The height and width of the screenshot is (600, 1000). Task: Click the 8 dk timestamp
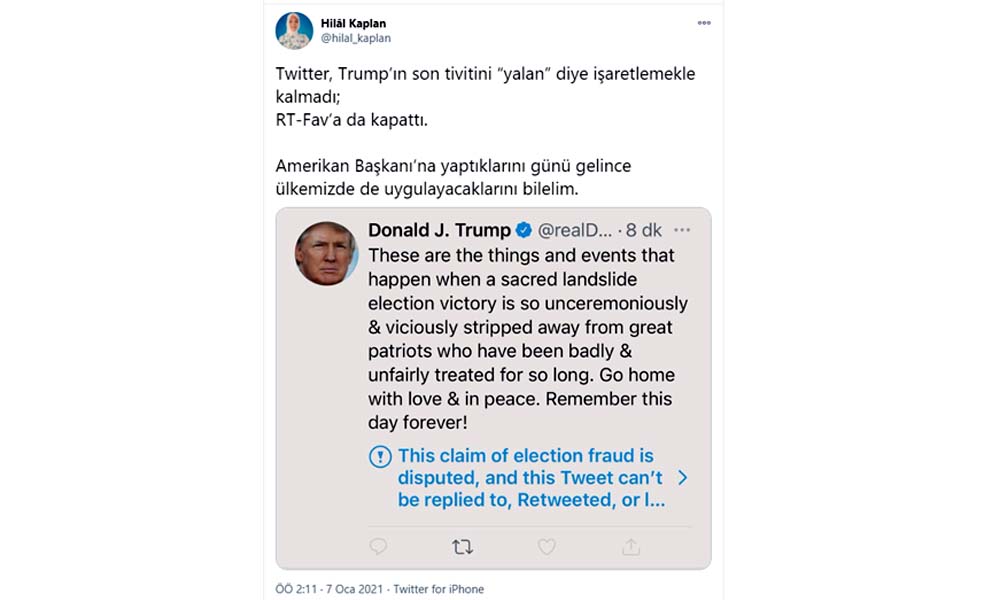point(646,230)
